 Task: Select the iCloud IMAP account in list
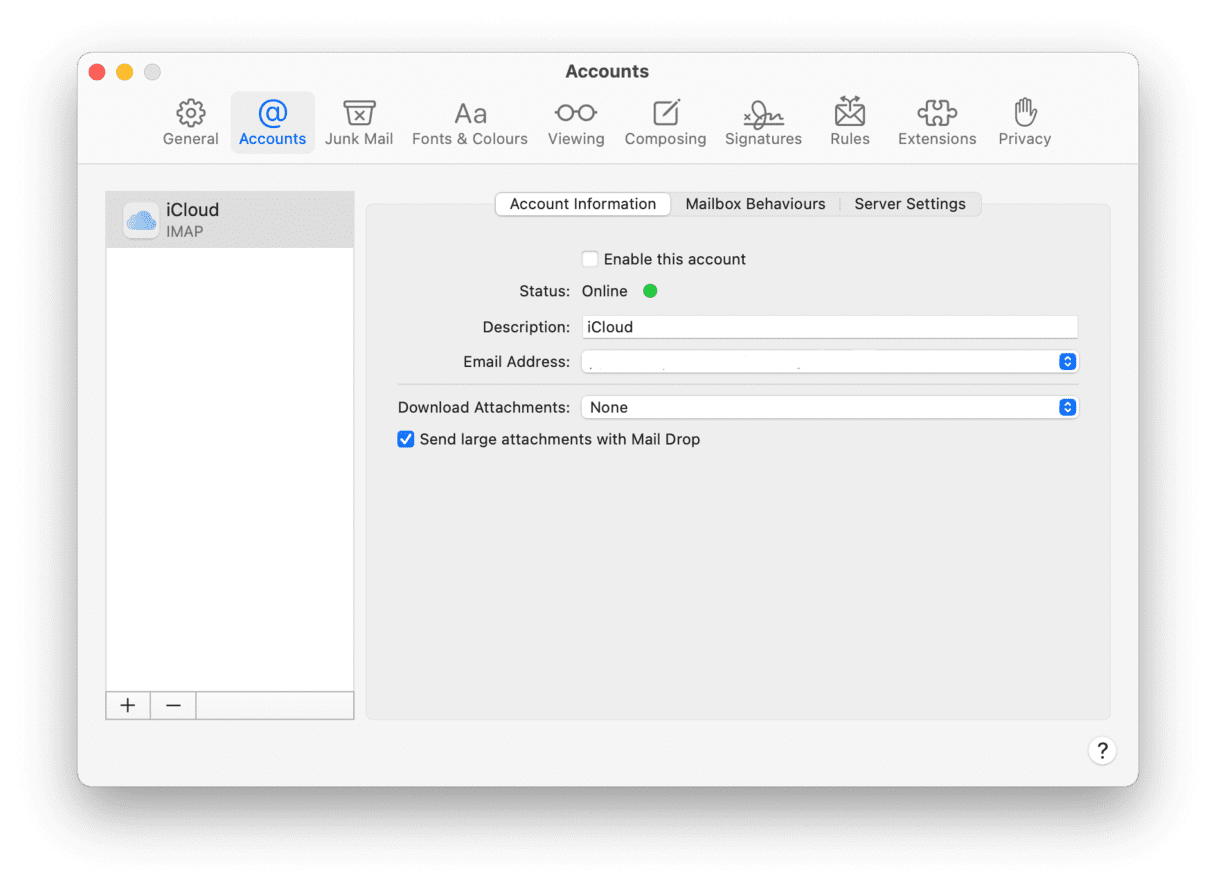coord(230,220)
